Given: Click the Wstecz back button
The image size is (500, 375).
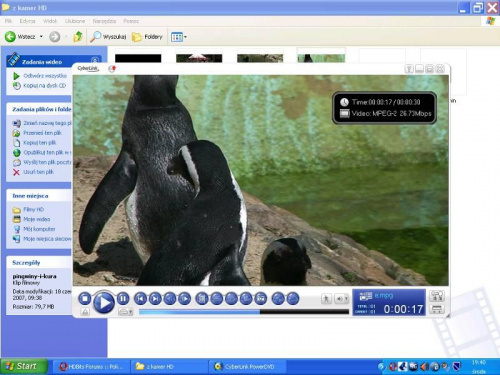Looking at the screenshot, I should (x=20, y=37).
